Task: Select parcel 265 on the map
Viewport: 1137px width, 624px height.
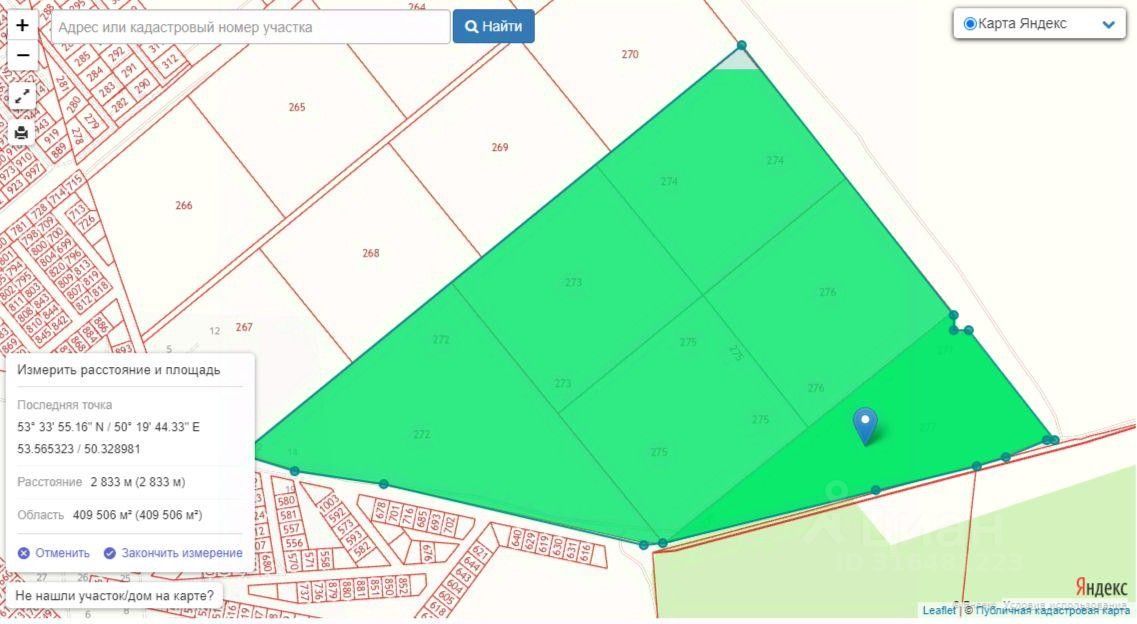Action: pyautogui.click(x=297, y=107)
